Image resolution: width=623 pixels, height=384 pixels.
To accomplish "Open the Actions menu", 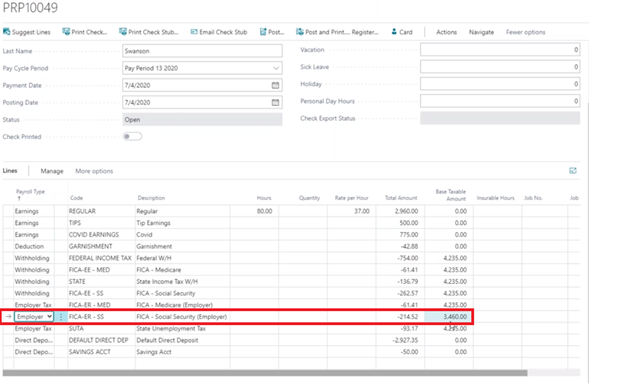I will [x=447, y=32].
